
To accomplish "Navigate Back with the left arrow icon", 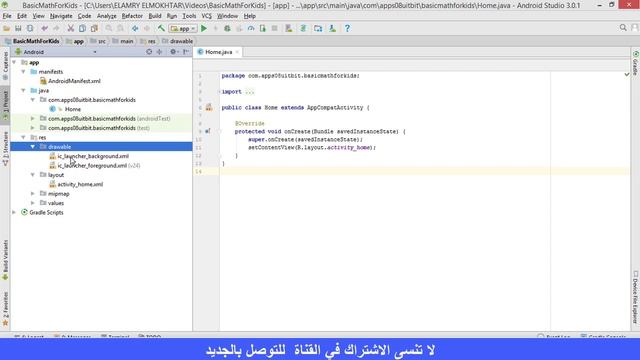I will point(135,28).
